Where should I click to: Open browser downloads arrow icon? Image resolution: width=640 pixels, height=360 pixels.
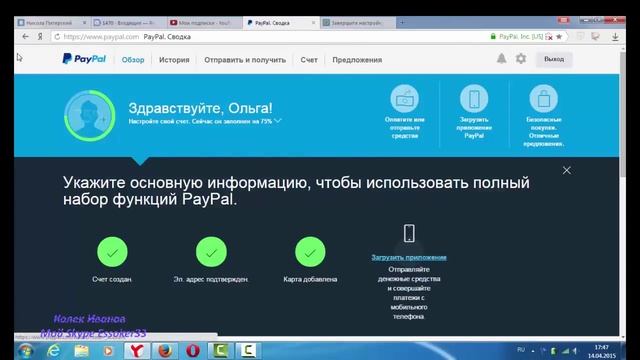615,37
